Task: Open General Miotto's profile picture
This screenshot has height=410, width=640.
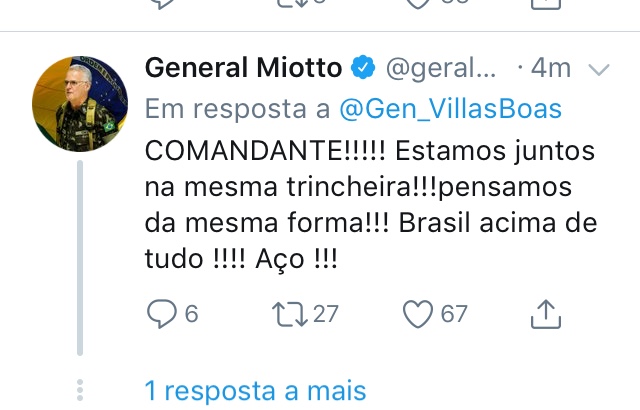Action: (x=80, y=104)
